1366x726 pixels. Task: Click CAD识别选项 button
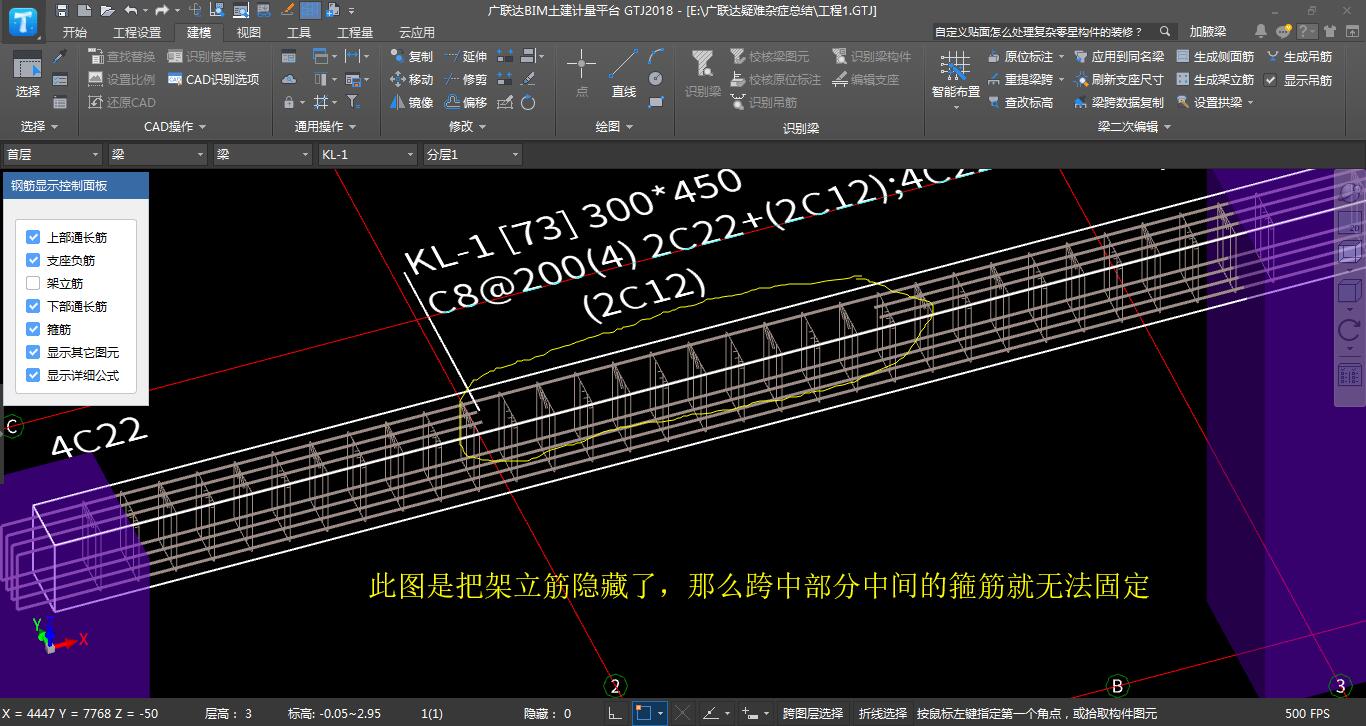point(213,79)
